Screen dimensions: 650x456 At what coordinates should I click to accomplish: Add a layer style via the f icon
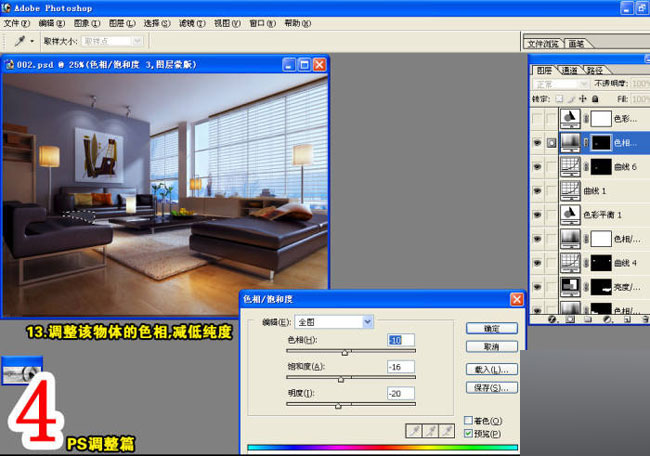552,319
